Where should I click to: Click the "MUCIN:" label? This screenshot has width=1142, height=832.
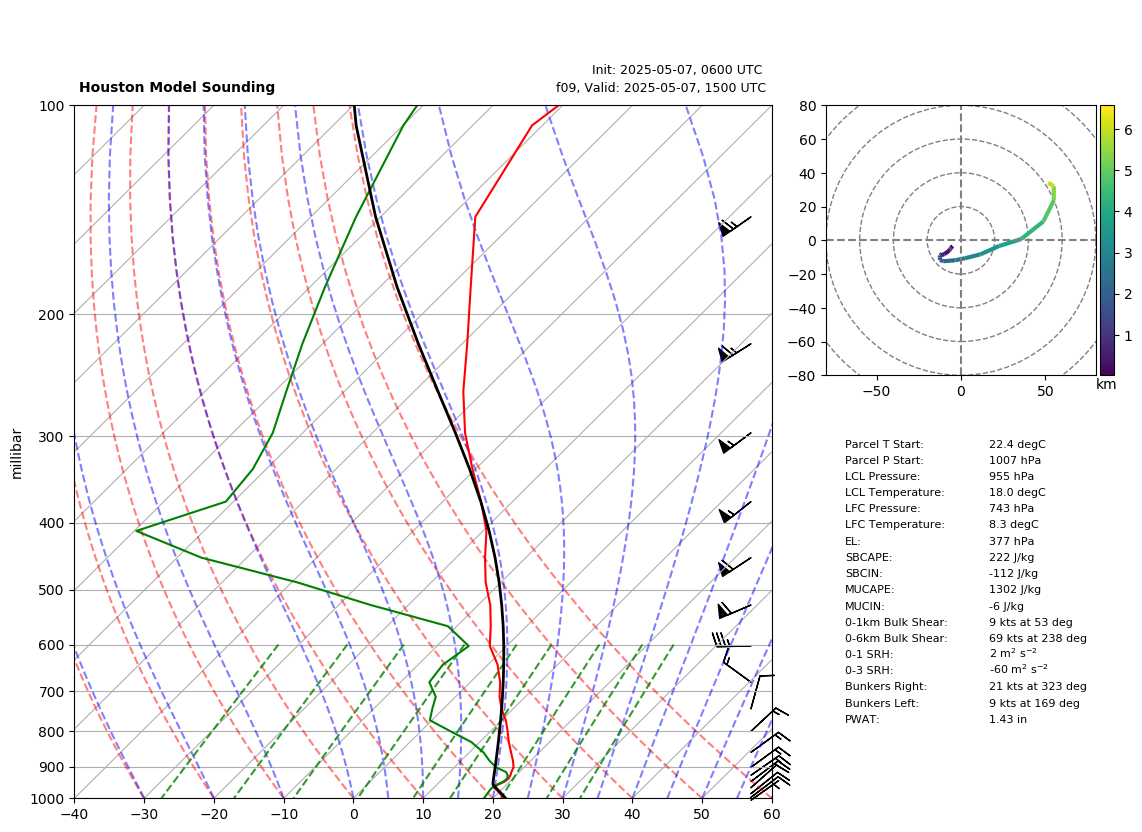[864, 606]
